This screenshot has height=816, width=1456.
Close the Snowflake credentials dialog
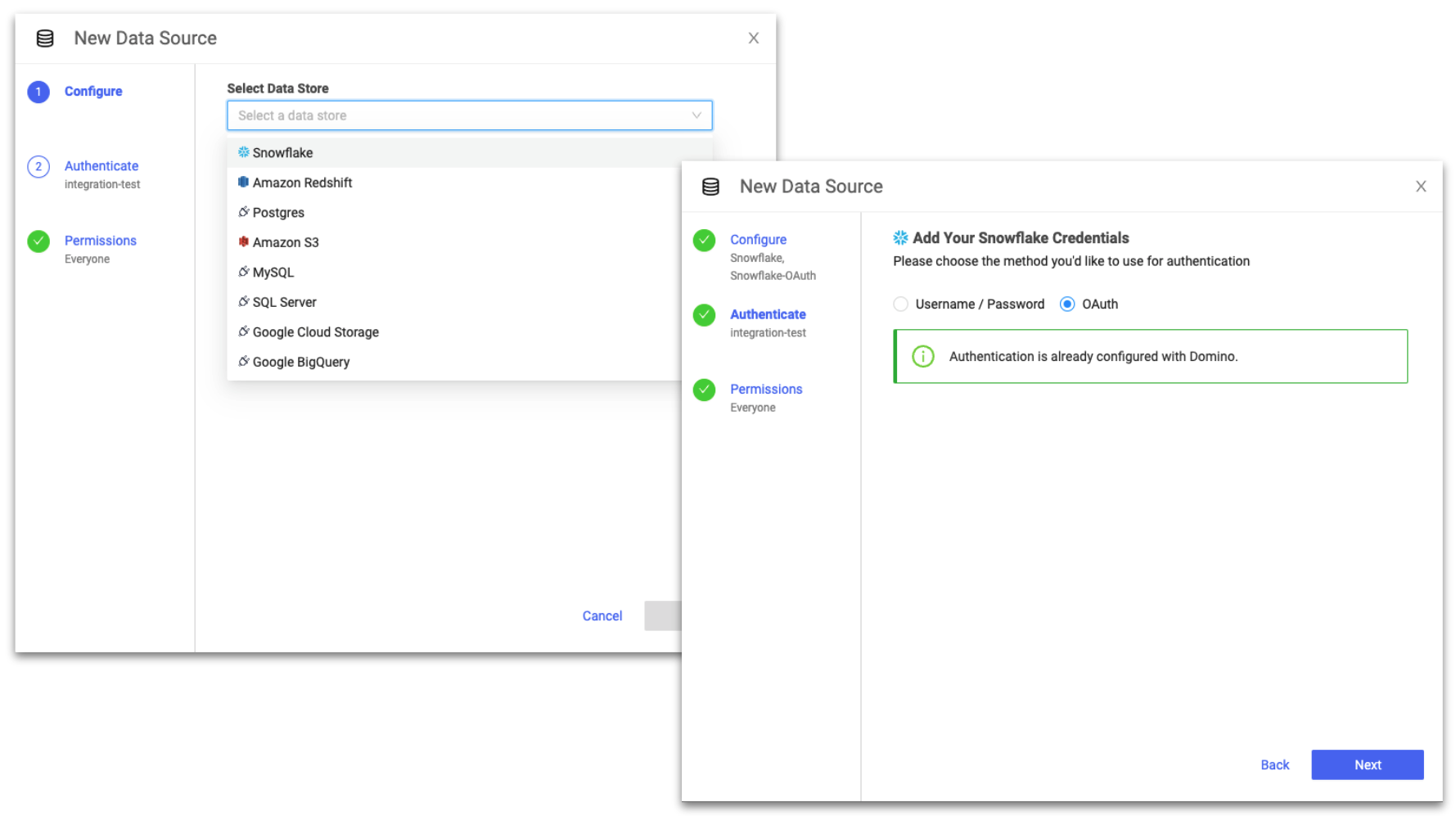1421,187
